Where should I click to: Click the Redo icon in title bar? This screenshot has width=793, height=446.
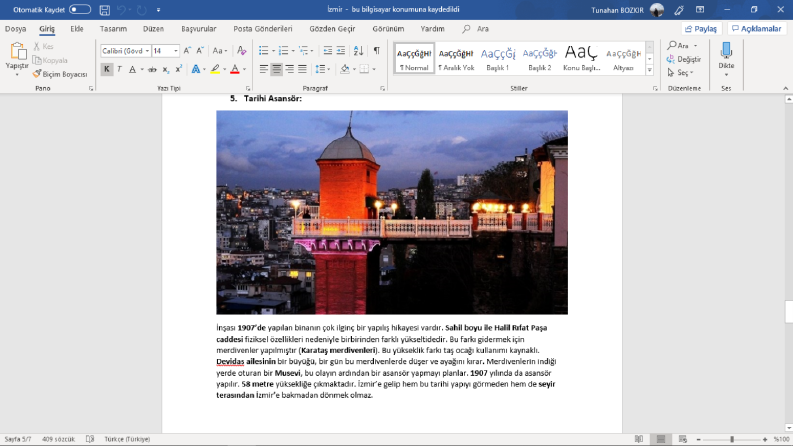(142, 10)
